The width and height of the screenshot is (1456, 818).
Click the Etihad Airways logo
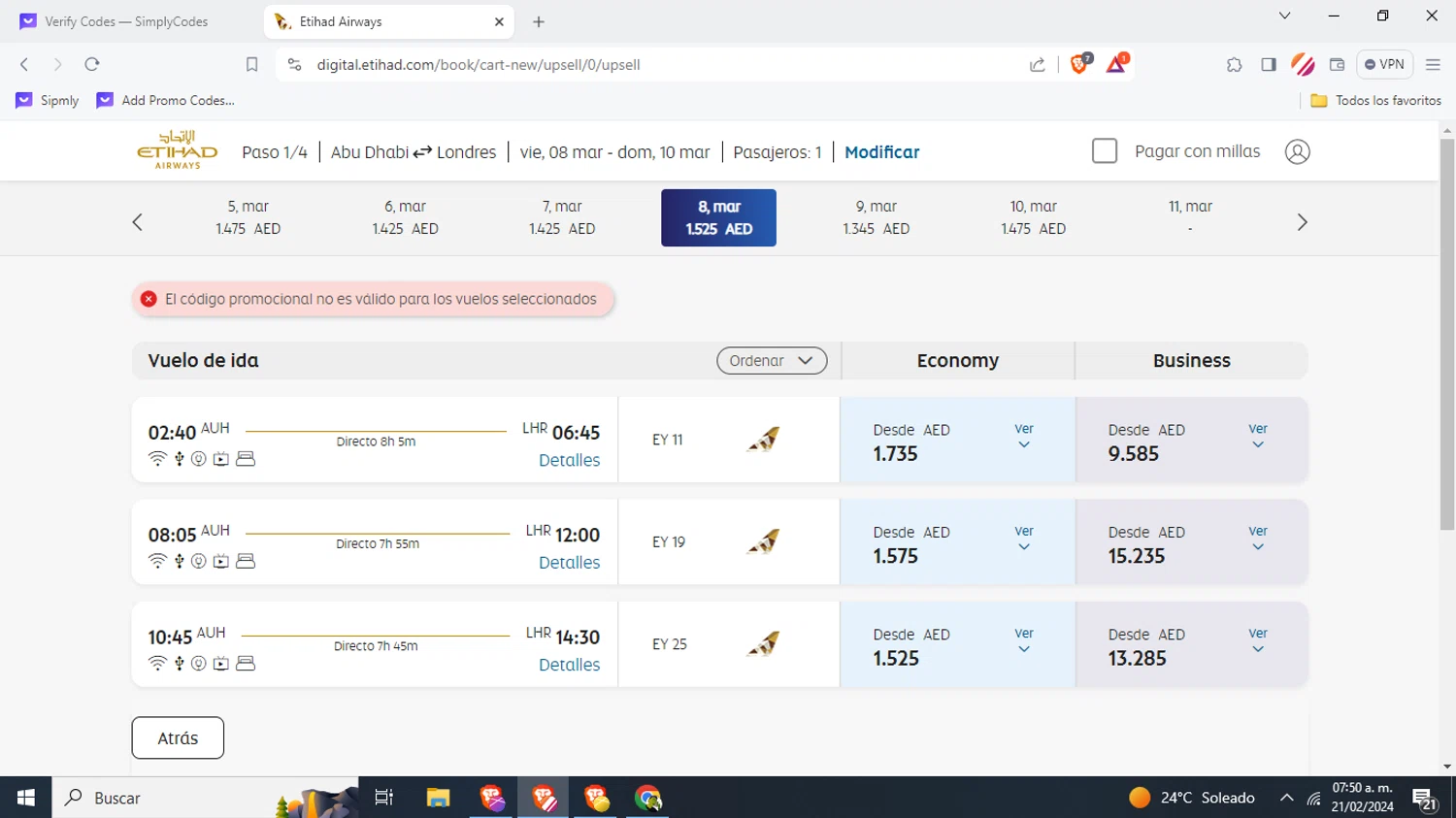(177, 150)
